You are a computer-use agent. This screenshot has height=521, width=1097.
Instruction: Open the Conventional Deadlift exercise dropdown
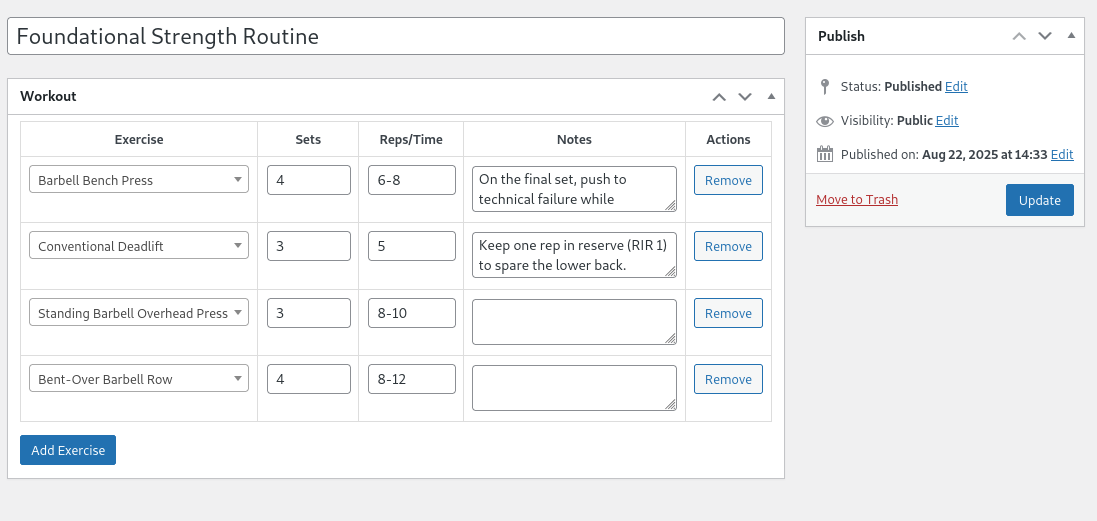139,246
